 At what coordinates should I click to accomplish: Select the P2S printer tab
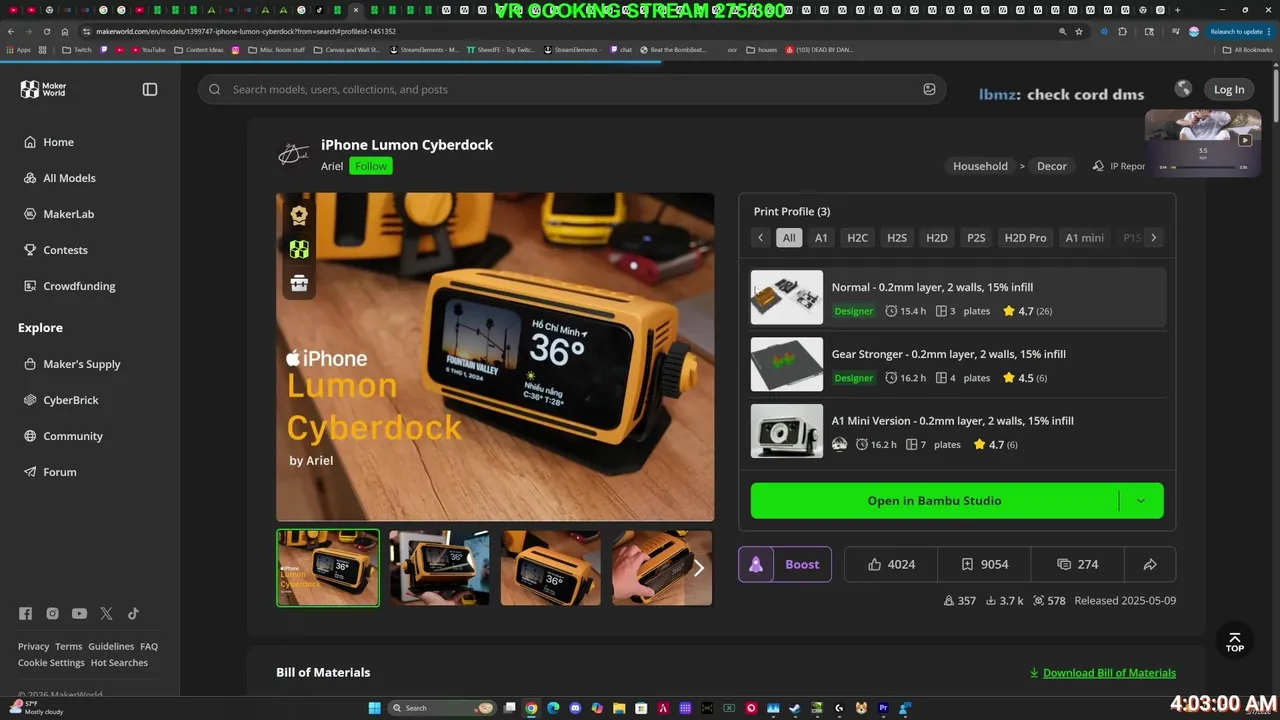point(976,238)
